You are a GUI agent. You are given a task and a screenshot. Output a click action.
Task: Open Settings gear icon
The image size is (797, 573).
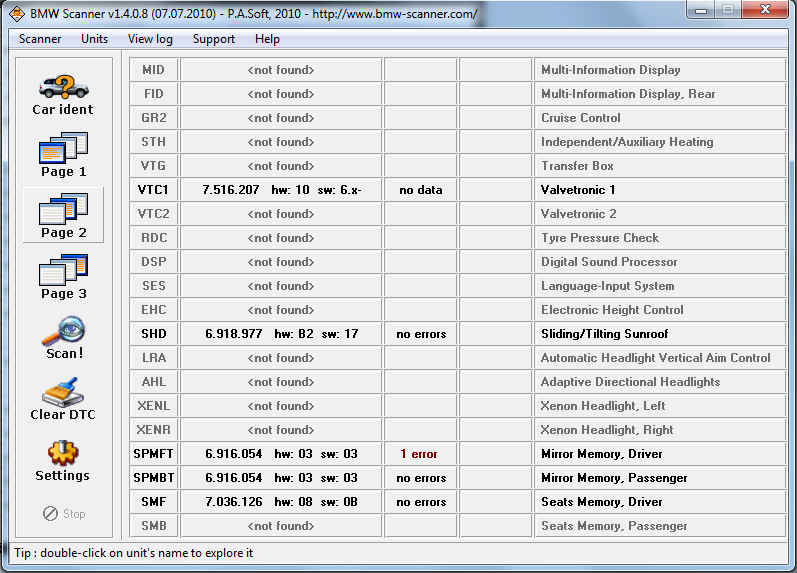click(x=63, y=453)
